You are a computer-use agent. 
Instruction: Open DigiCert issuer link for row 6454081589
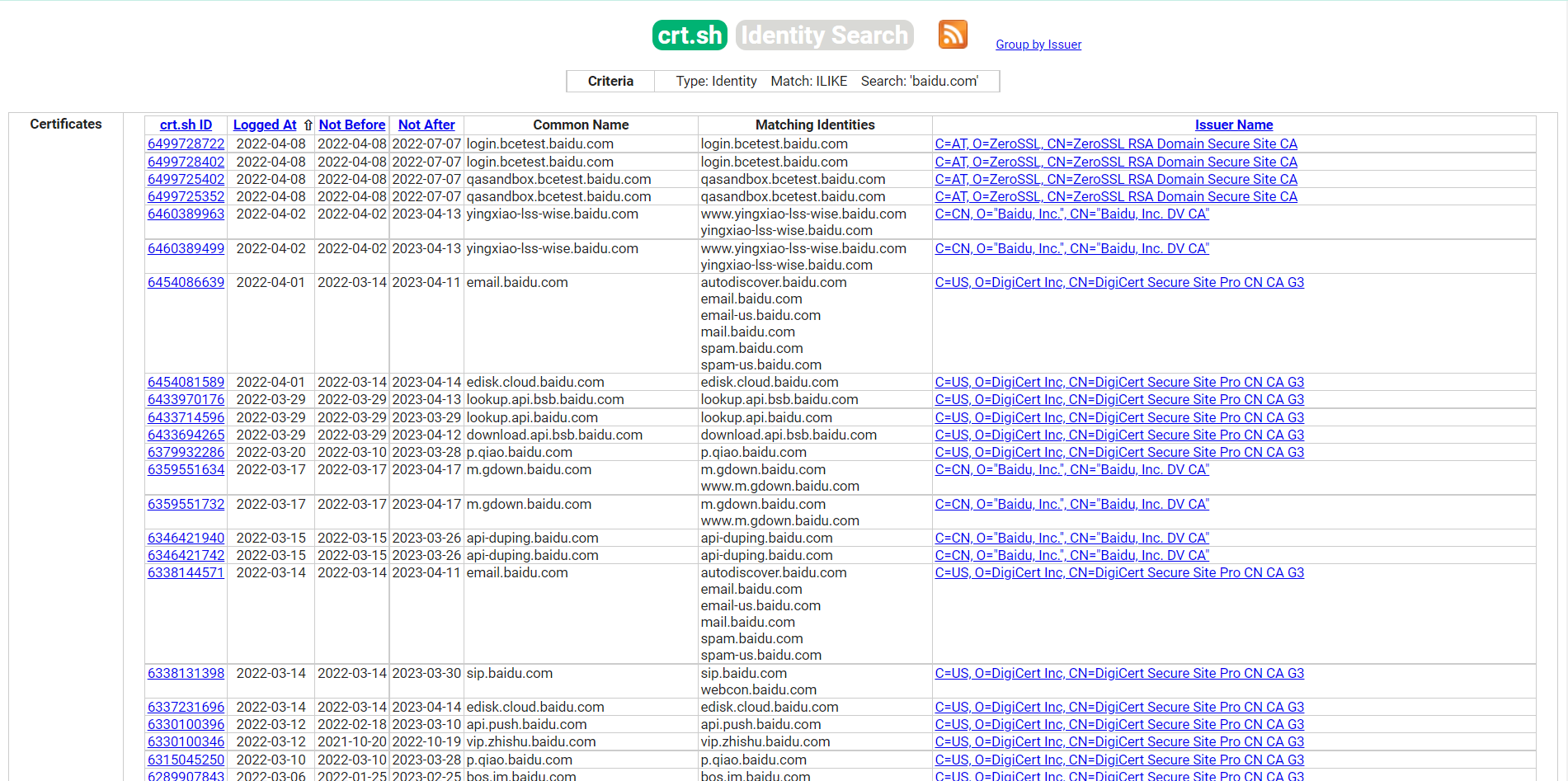pos(1119,382)
